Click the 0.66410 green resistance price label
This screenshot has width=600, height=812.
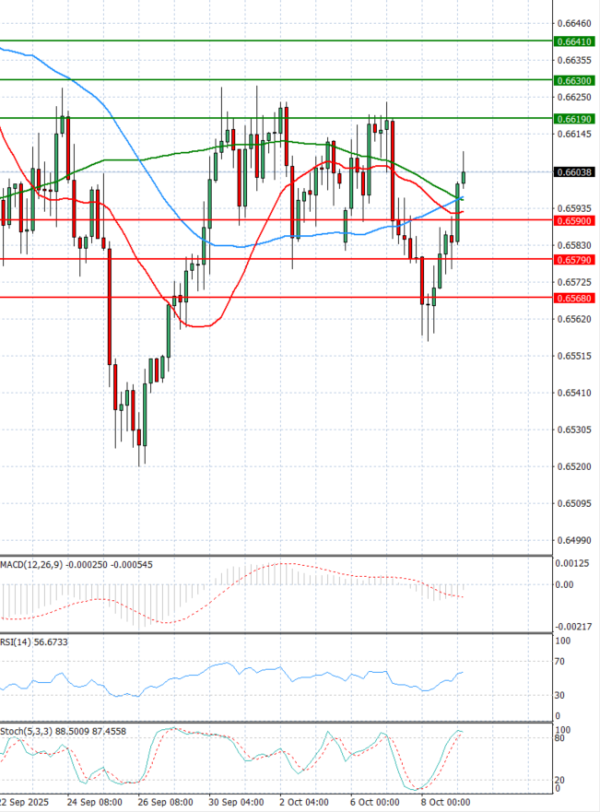(575, 42)
